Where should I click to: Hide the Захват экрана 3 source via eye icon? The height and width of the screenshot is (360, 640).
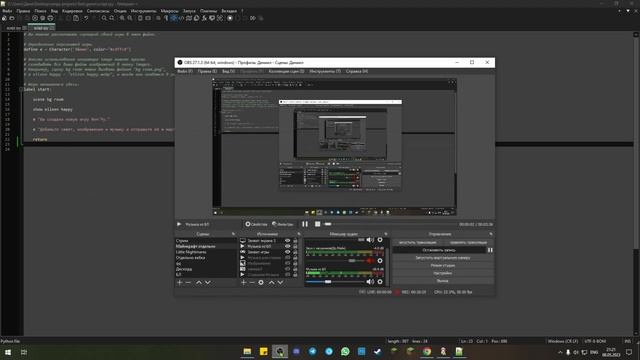tap(287, 240)
